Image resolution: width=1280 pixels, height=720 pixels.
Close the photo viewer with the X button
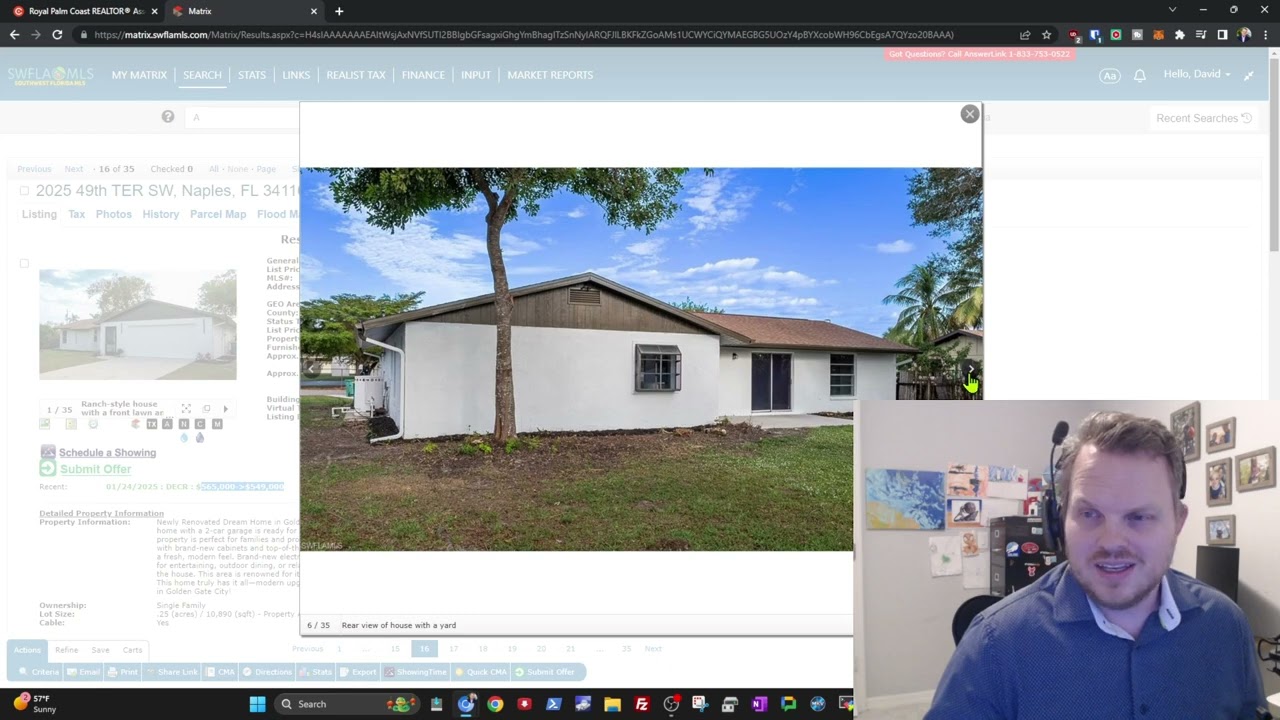coord(969,114)
